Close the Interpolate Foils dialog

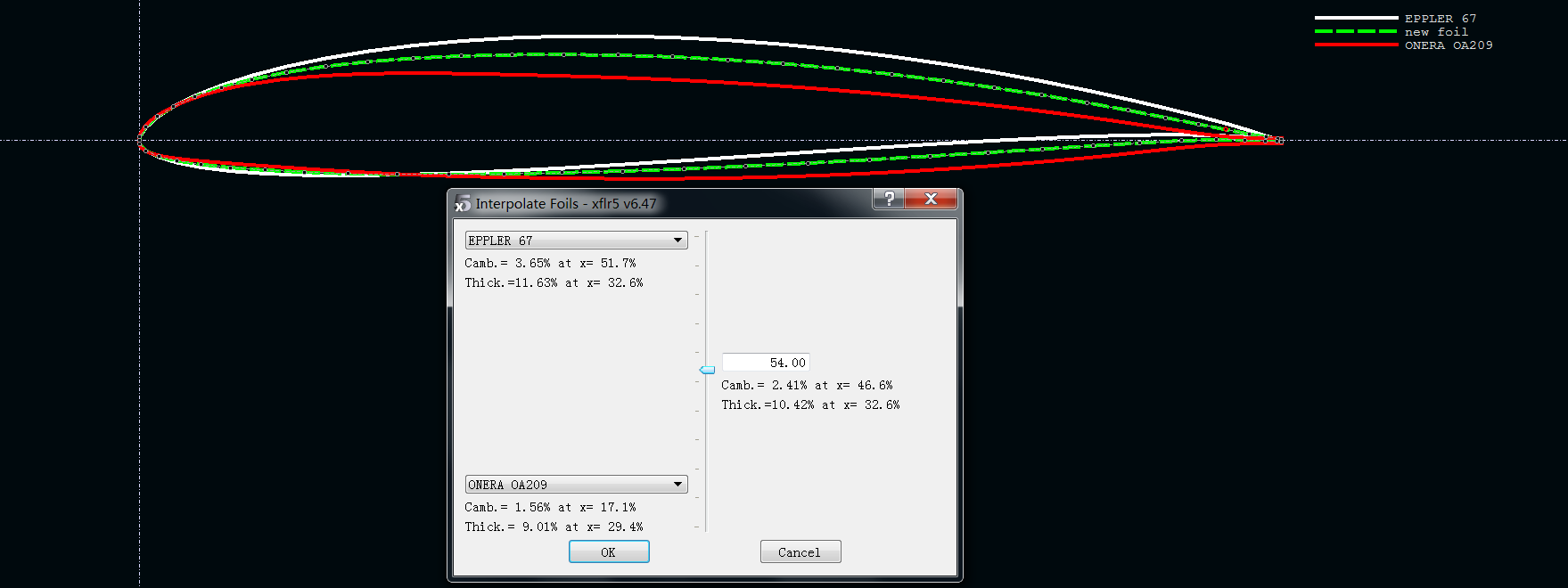931,199
